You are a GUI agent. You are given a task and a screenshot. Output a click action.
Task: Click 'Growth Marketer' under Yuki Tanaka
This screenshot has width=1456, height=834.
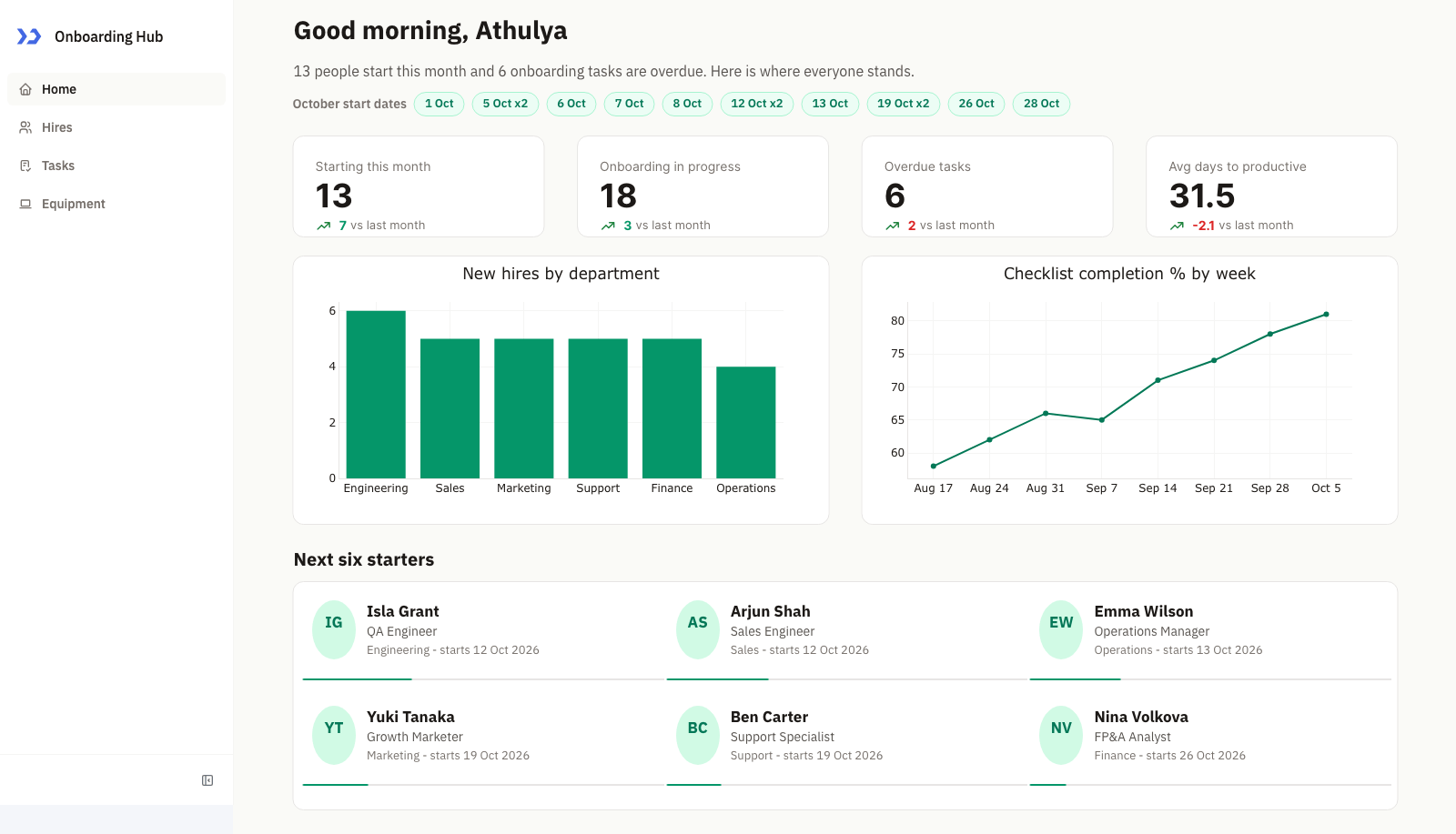coord(415,737)
